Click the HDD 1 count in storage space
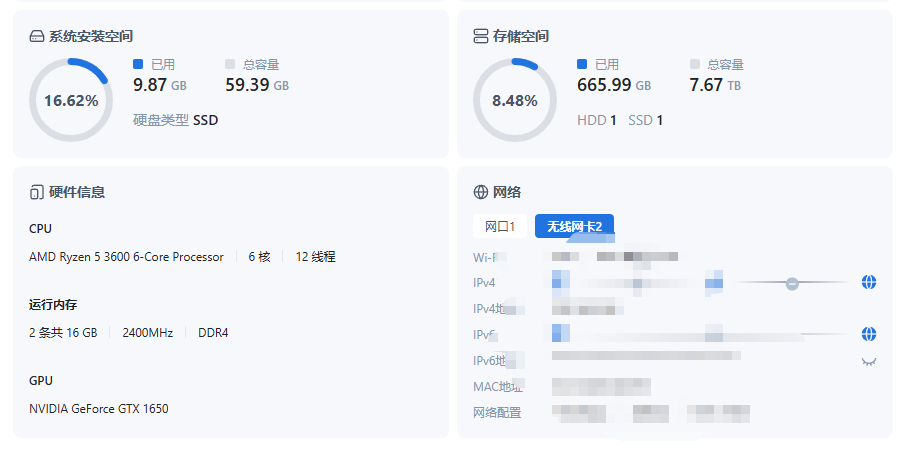Screen dimensions: 907x475 [597, 120]
